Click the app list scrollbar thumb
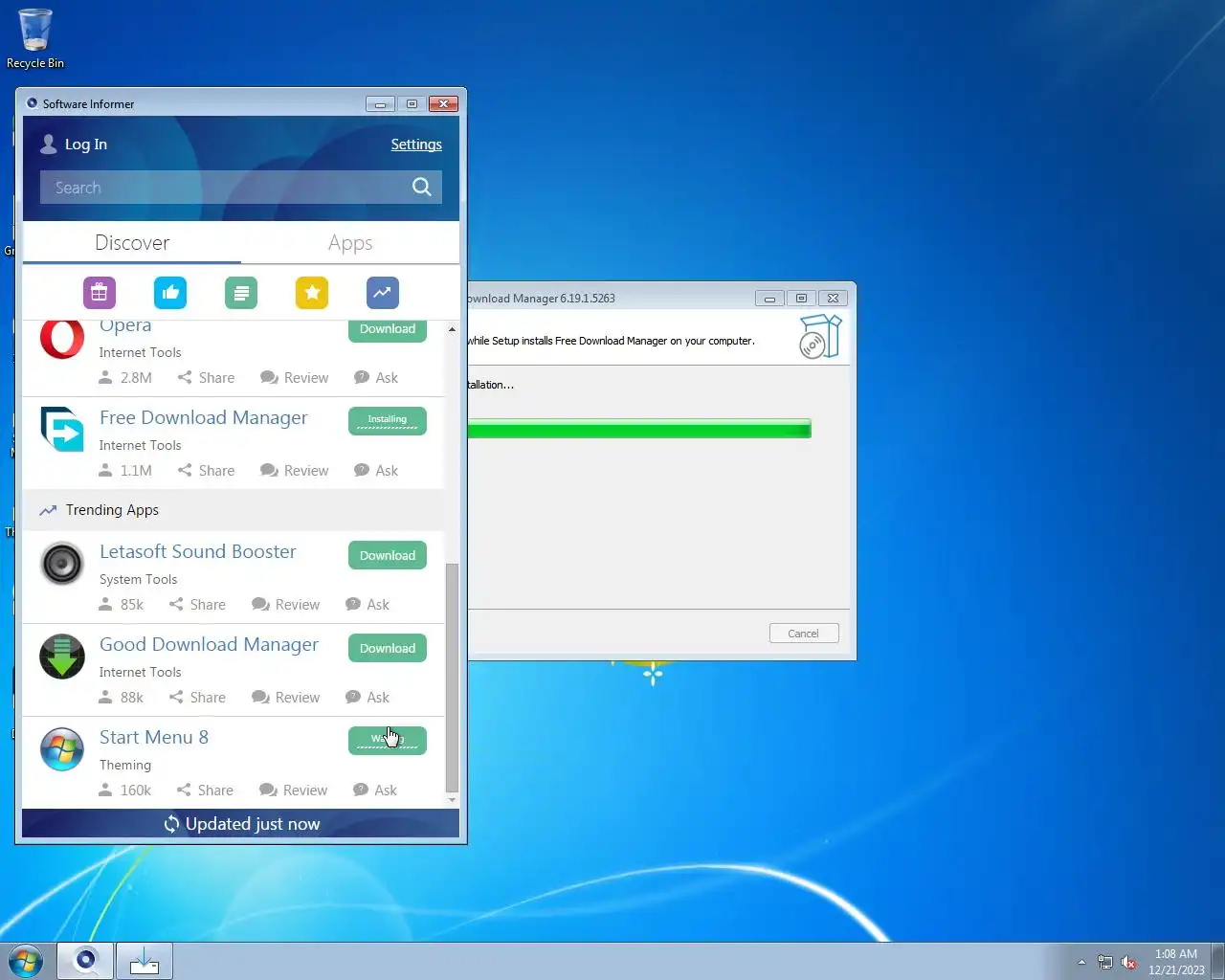The height and width of the screenshot is (980, 1225). pos(452,678)
